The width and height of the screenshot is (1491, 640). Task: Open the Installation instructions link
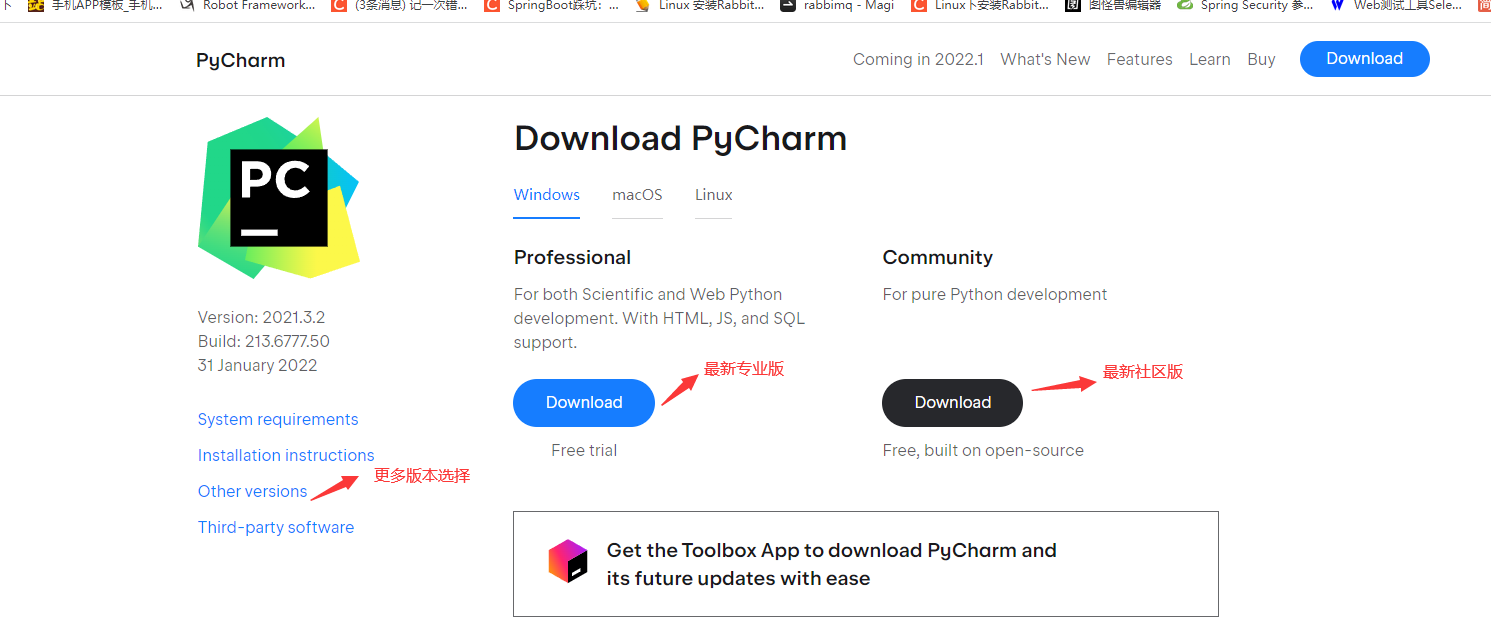pos(286,455)
